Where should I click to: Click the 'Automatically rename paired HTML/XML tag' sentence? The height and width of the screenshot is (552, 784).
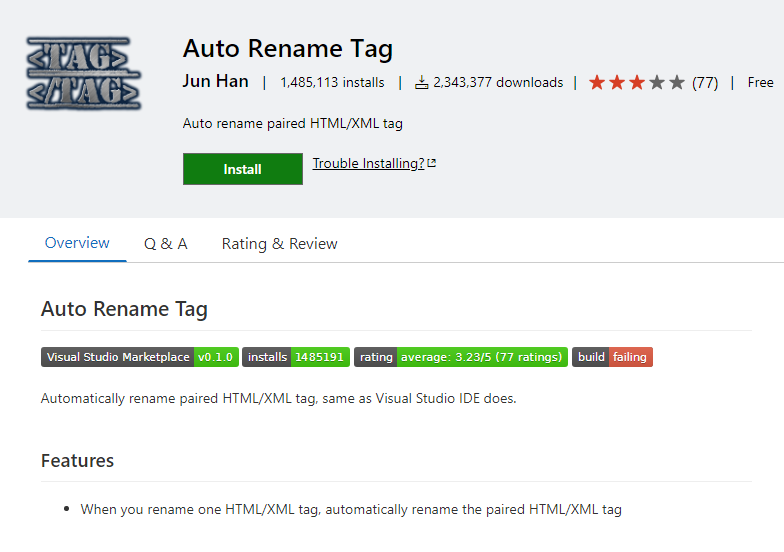[x=278, y=398]
